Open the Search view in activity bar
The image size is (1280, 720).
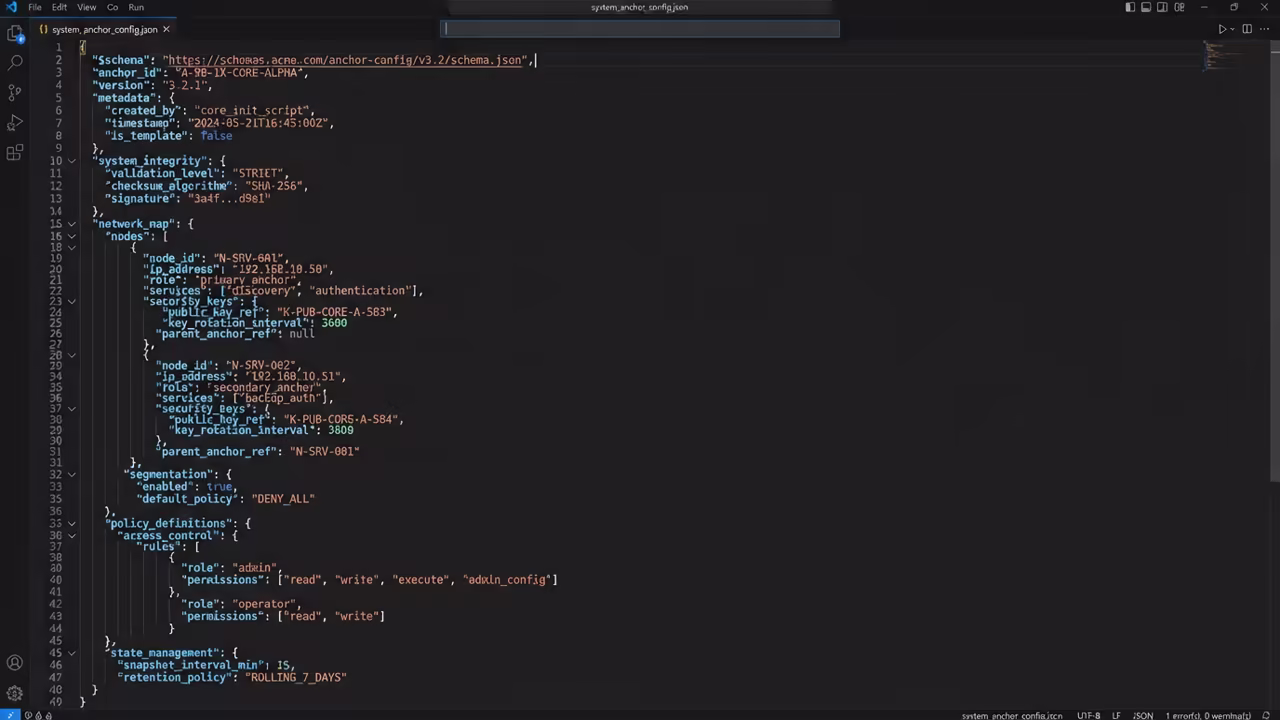click(15, 62)
